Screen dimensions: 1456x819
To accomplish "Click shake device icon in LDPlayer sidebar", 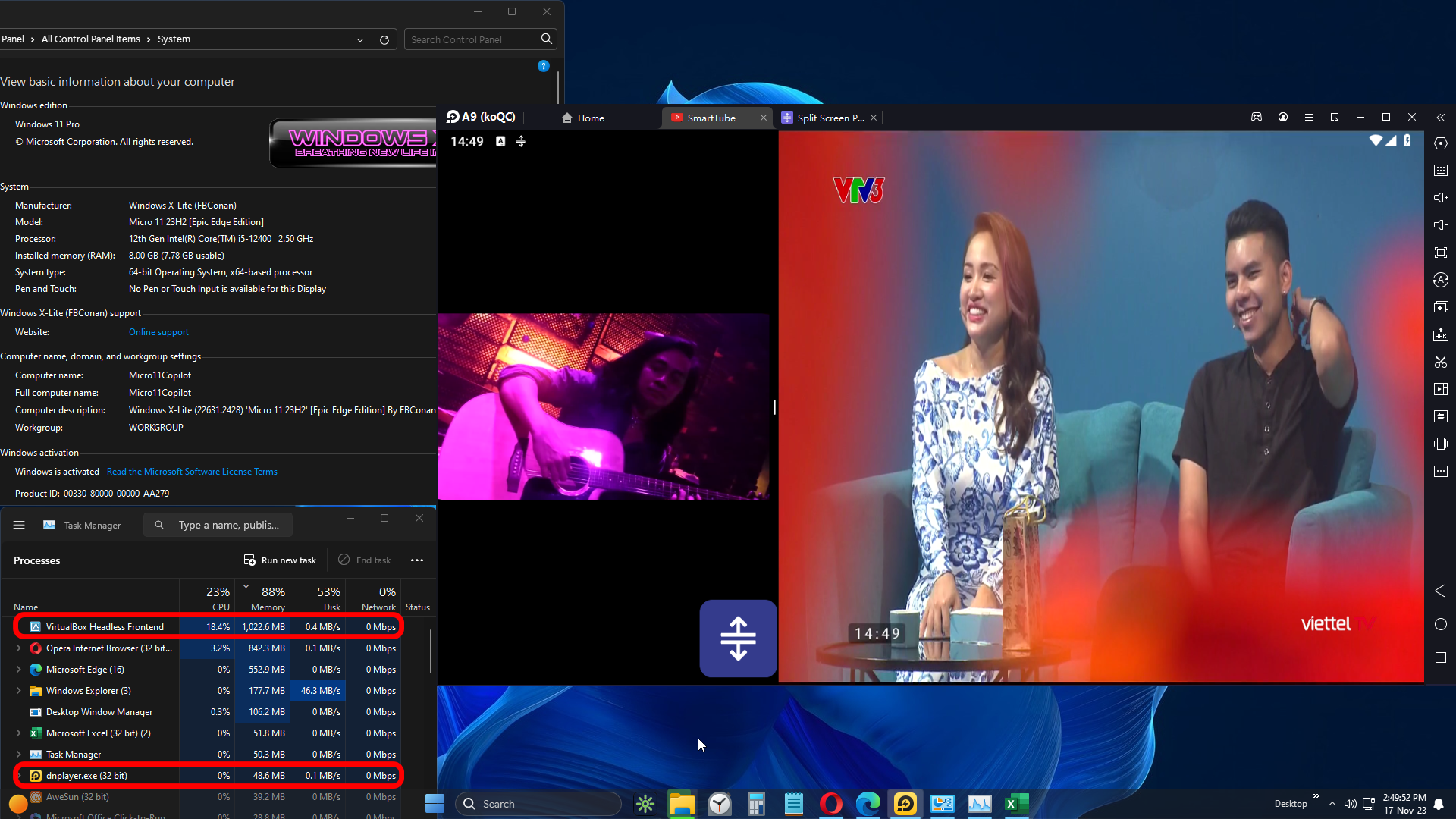I will pyautogui.click(x=1441, y=444).
